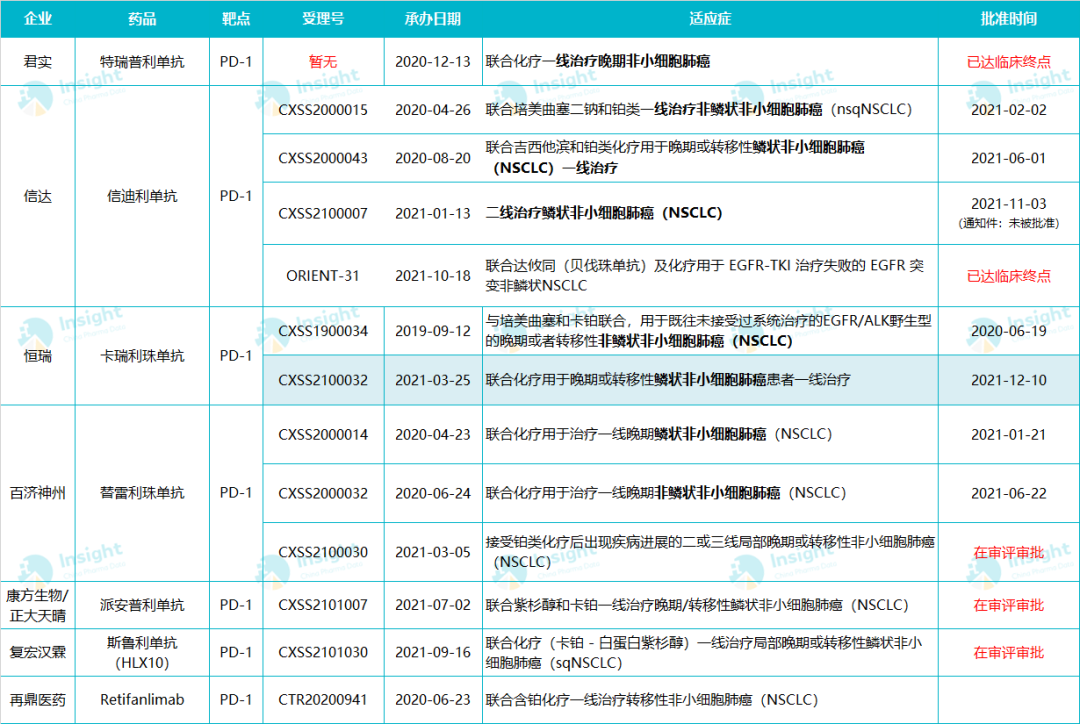The height and width of the screenshot is (724, 1080).
Task: Click the 批准时间 column header
Action: tap(1008, 19)
